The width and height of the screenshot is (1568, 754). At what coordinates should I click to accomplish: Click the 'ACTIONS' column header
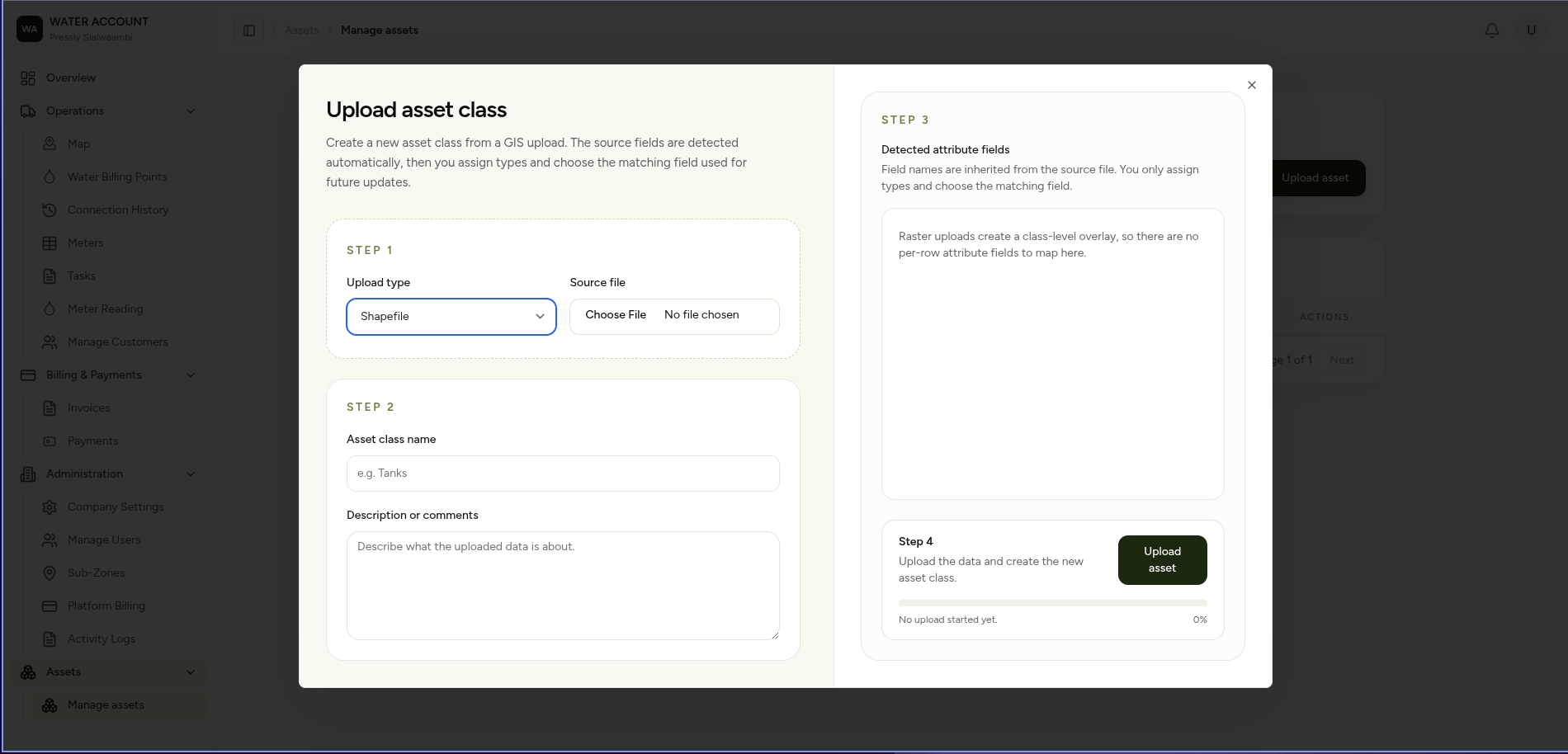pos(1324,317)
